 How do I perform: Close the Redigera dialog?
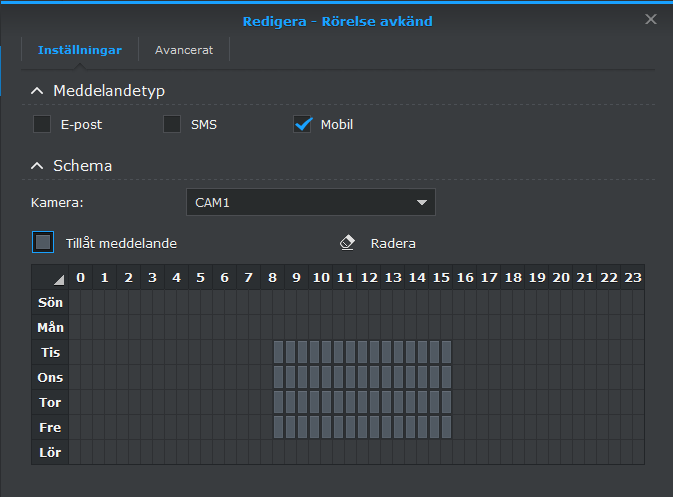click(x=651, y=19)
